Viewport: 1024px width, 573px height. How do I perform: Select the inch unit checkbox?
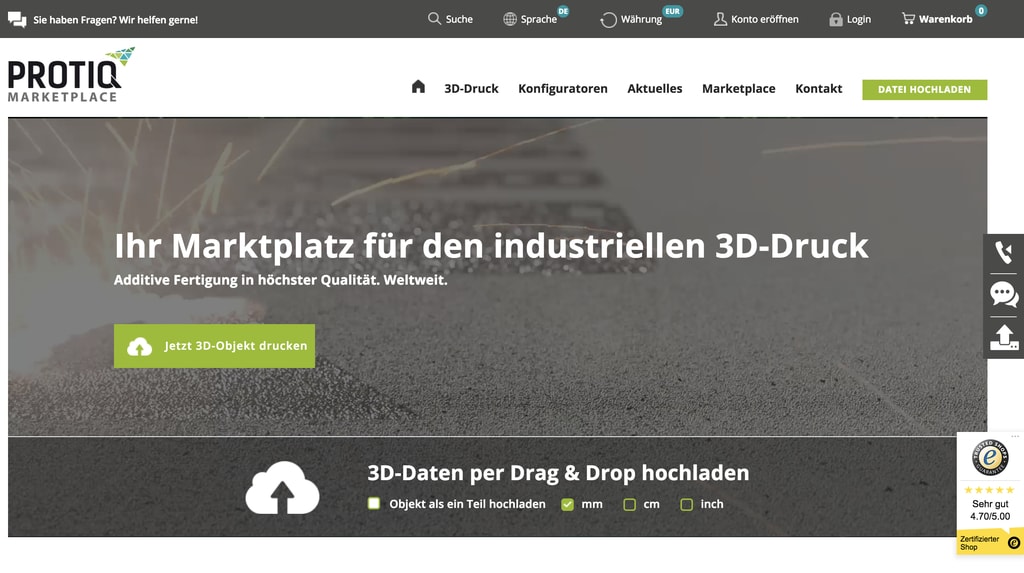coord(686,504)
